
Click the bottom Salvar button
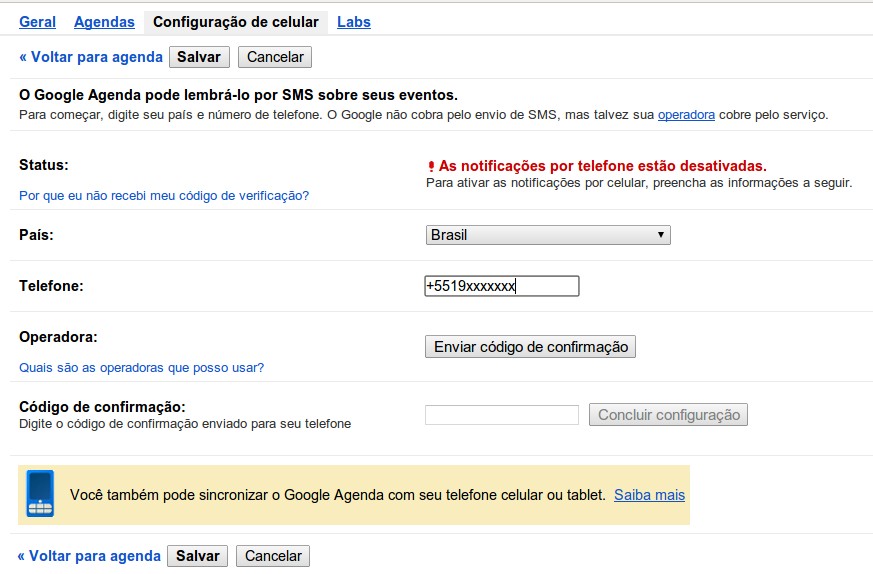pos(197,556)
